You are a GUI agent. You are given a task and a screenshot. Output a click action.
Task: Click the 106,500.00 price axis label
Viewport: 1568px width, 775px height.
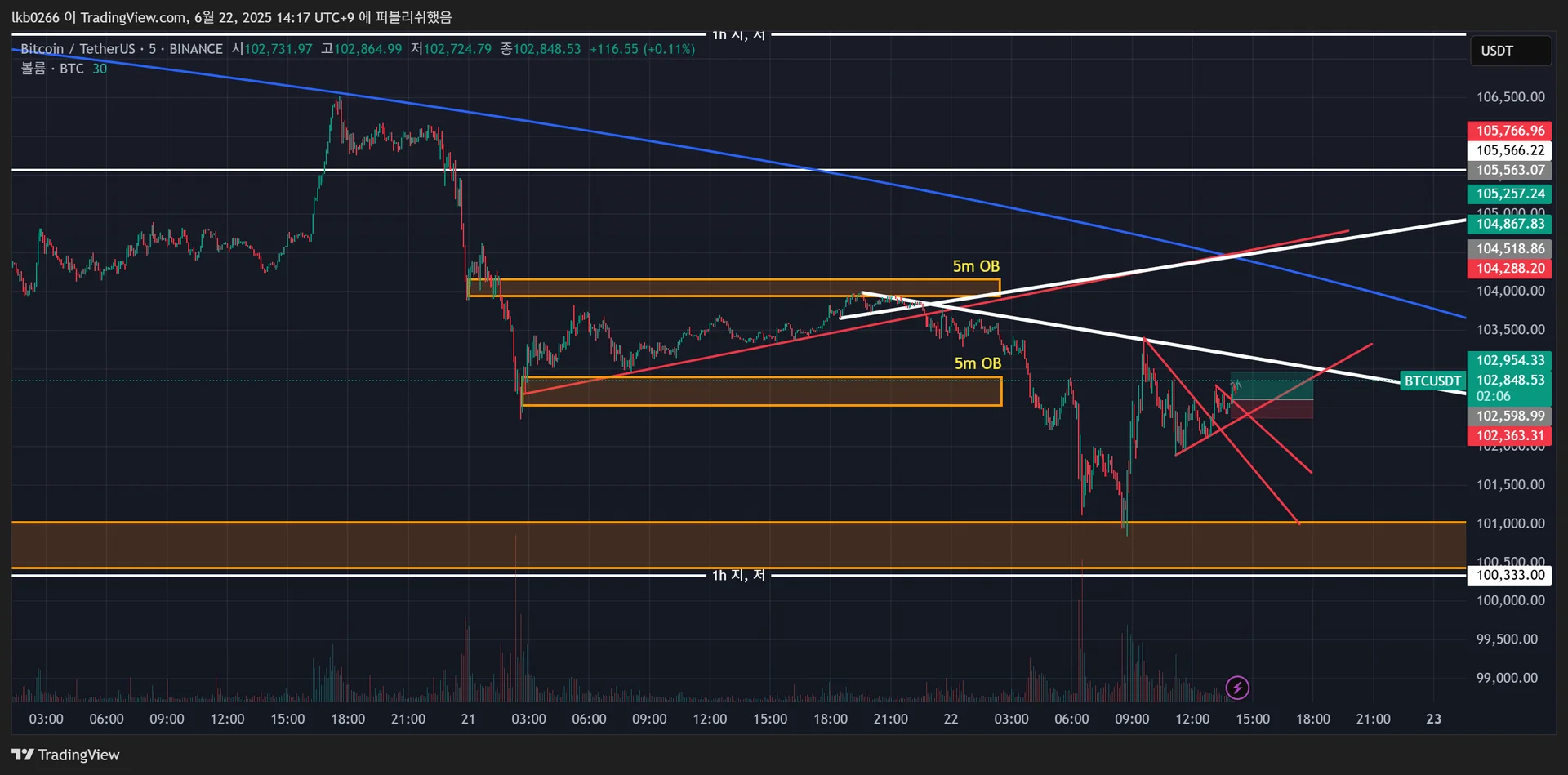[1510, 97]
